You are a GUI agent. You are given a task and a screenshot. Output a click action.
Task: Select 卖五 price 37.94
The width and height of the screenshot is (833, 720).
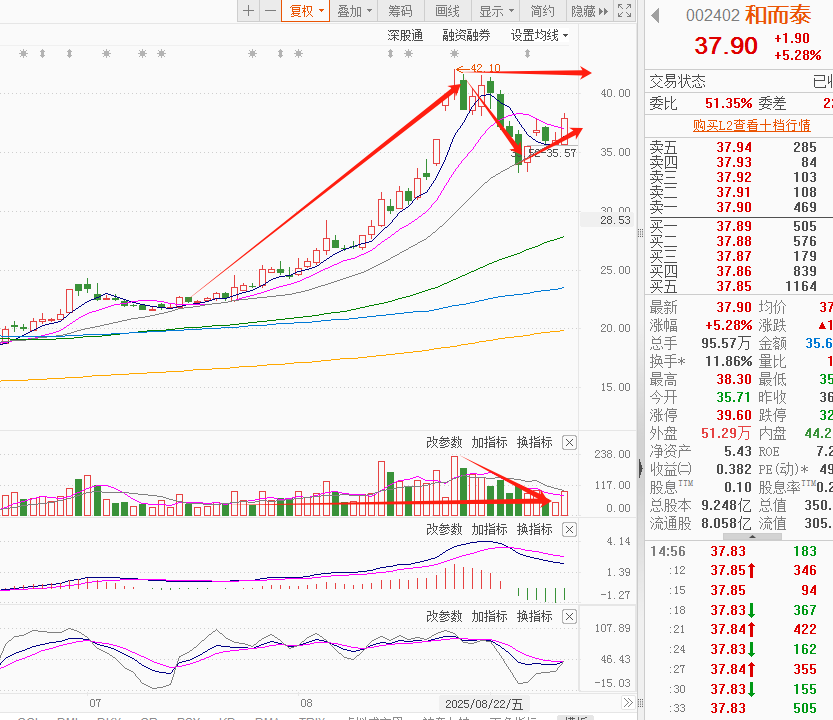[734, 147]
